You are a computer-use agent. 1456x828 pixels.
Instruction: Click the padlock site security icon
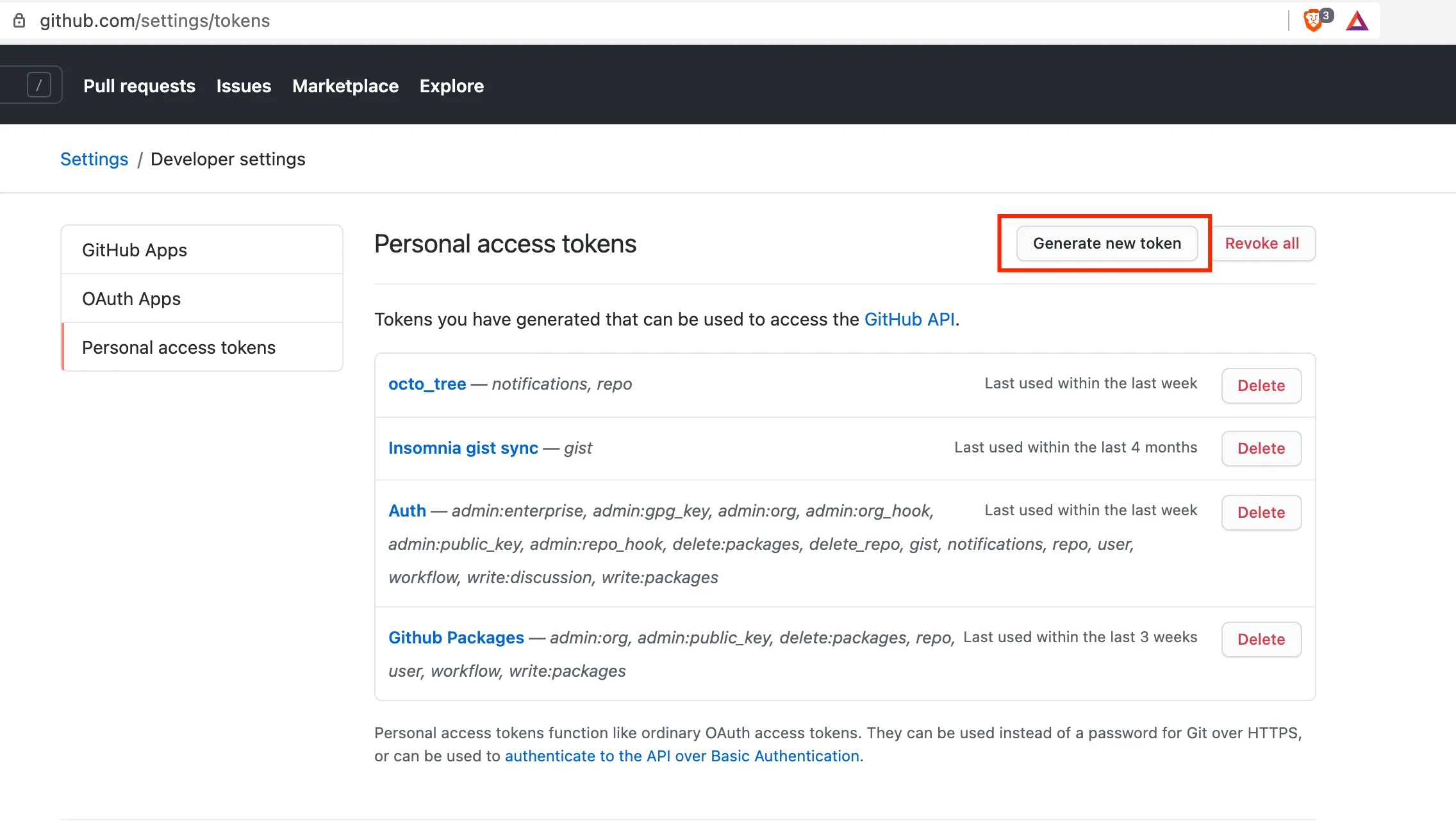tap(19, 21)
